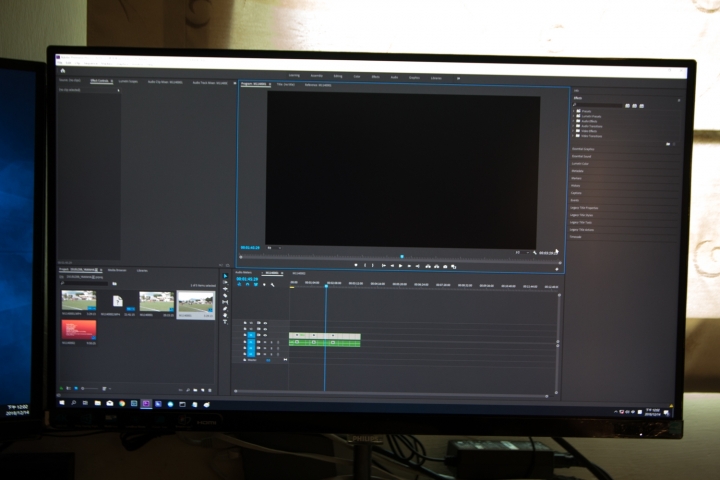
Task: Click Go to In point
Action: point(383,265)
